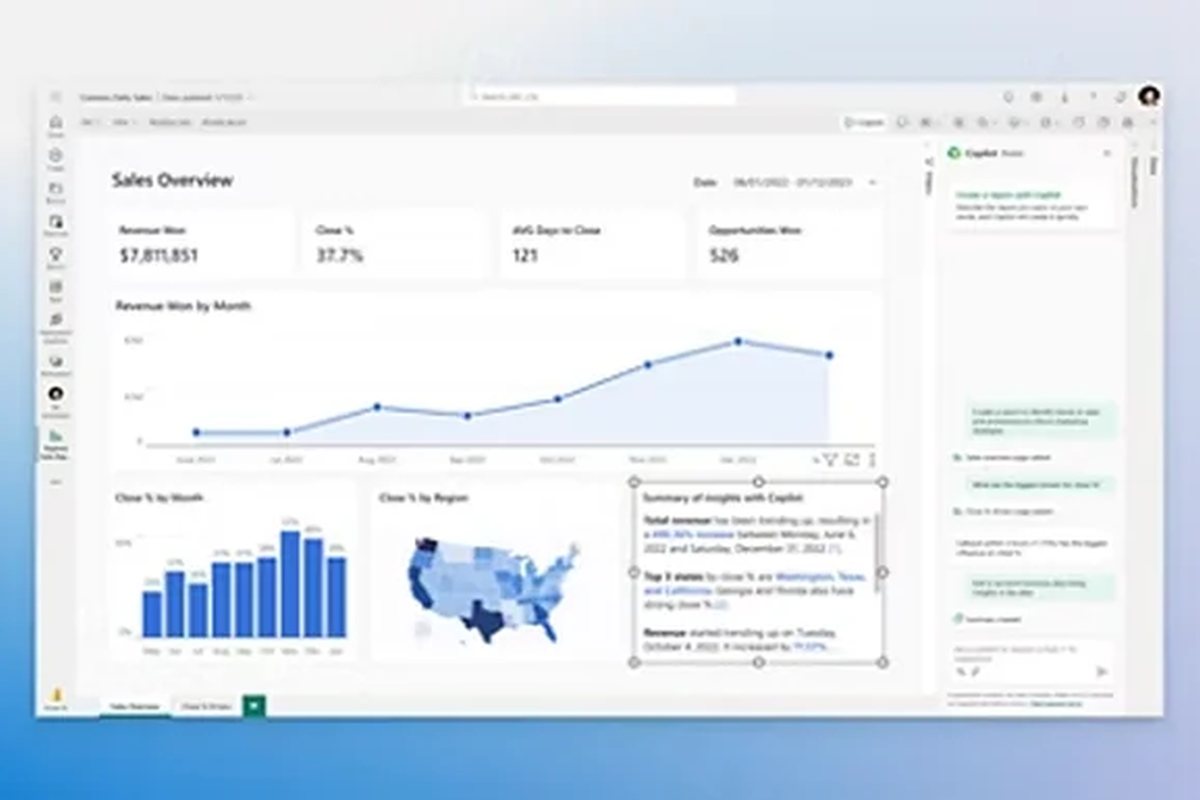Close the Copilot pane
The image size is (1200, 800).
point(1106,153)
